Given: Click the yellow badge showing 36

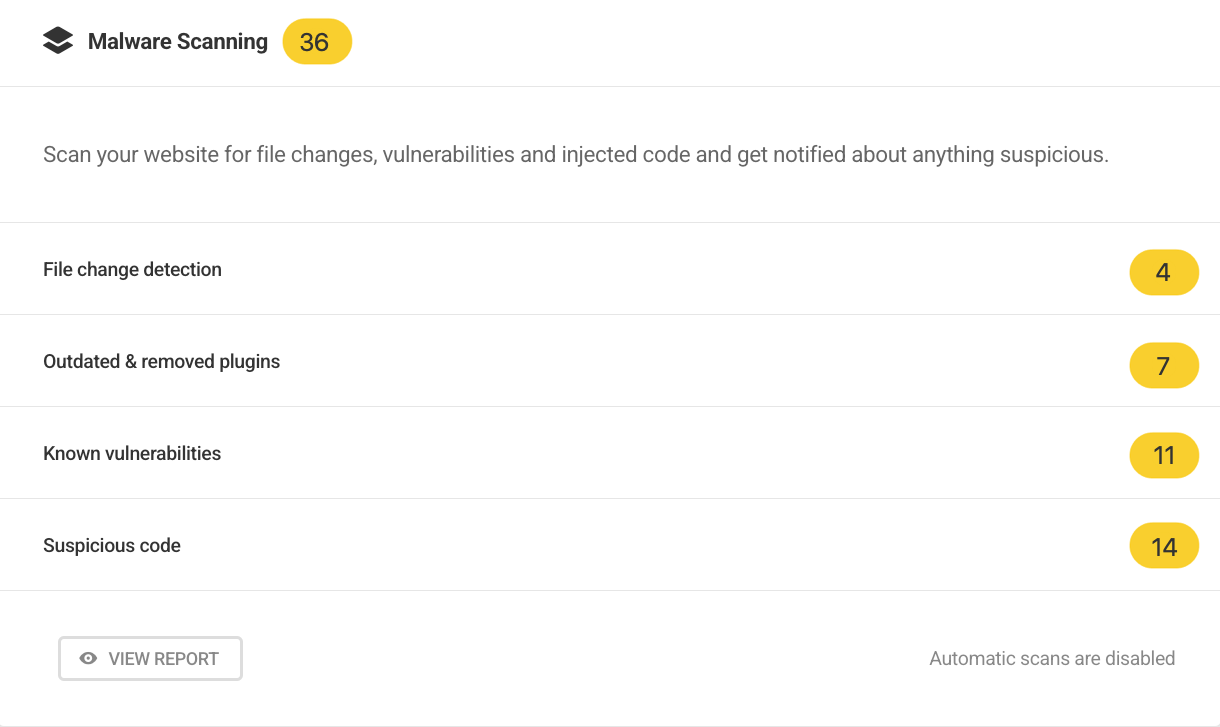Looking at the screenshot, I should click(x=317, y=42).
